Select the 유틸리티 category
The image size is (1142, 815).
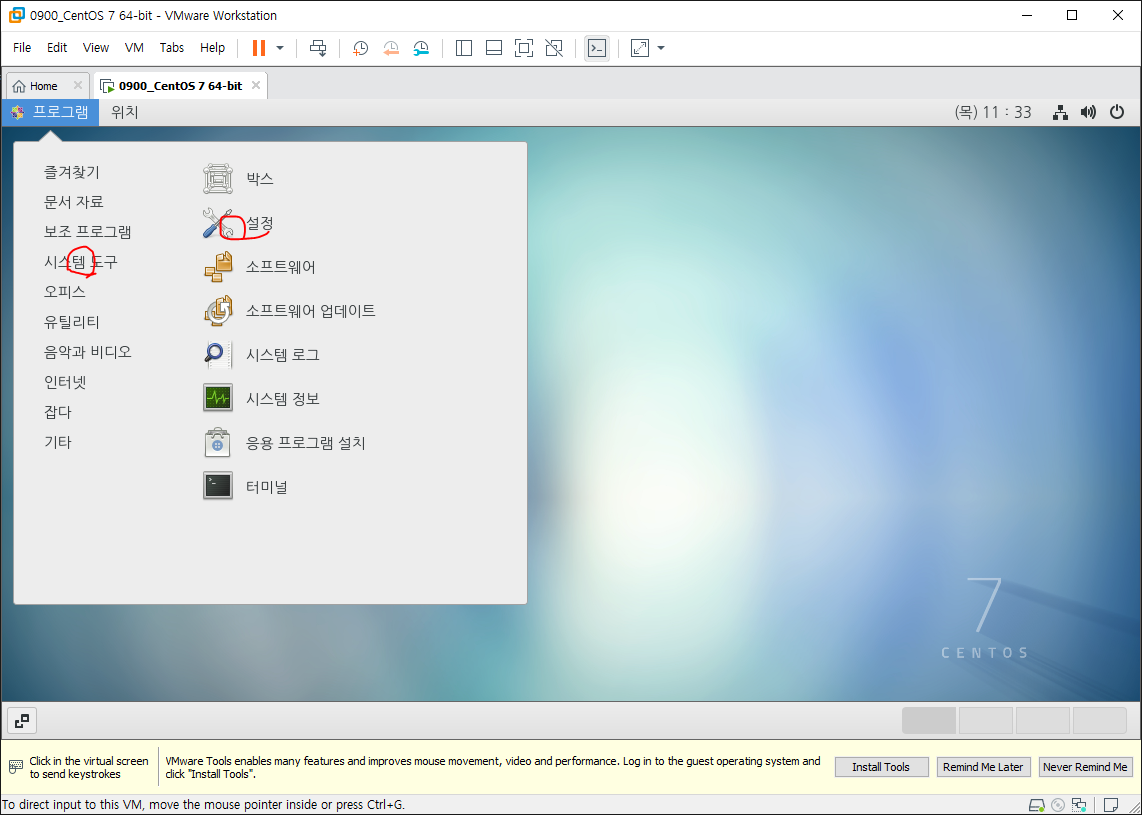[71, 322]
